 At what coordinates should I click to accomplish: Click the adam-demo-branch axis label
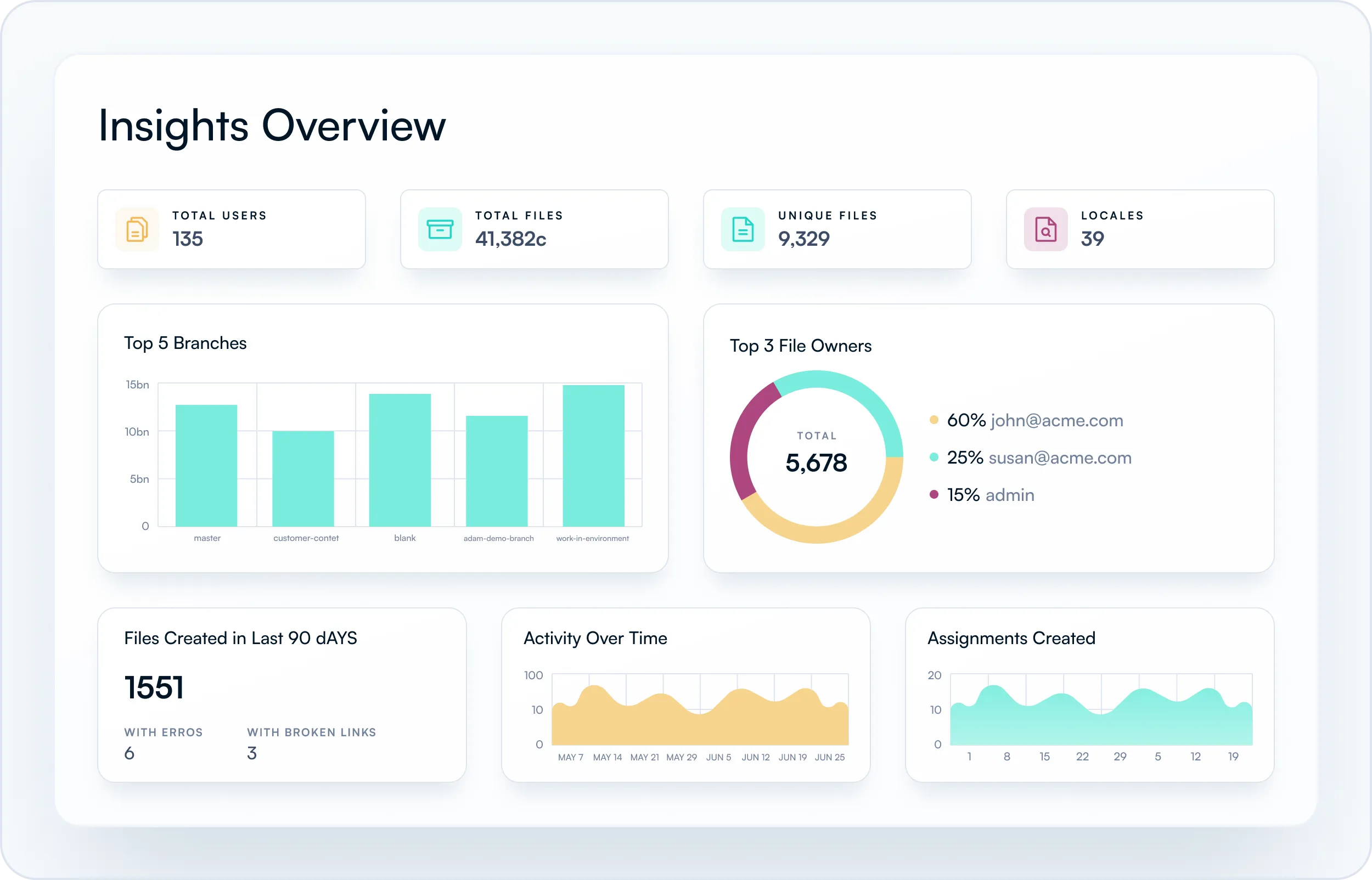[498, 538]
